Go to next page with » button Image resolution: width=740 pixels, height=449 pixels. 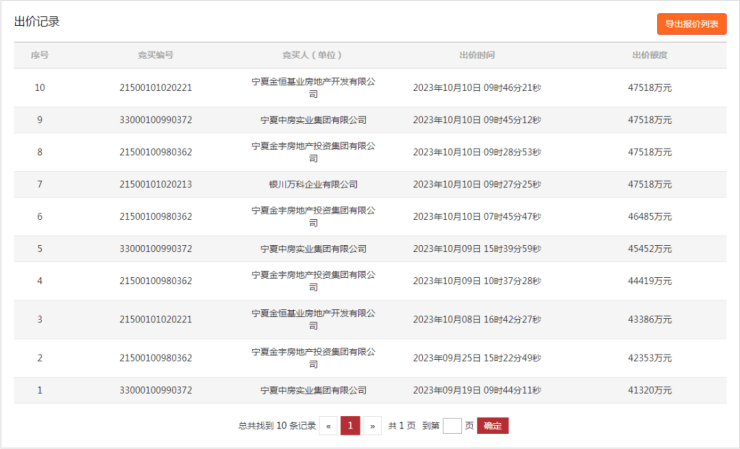click(372, 426)
